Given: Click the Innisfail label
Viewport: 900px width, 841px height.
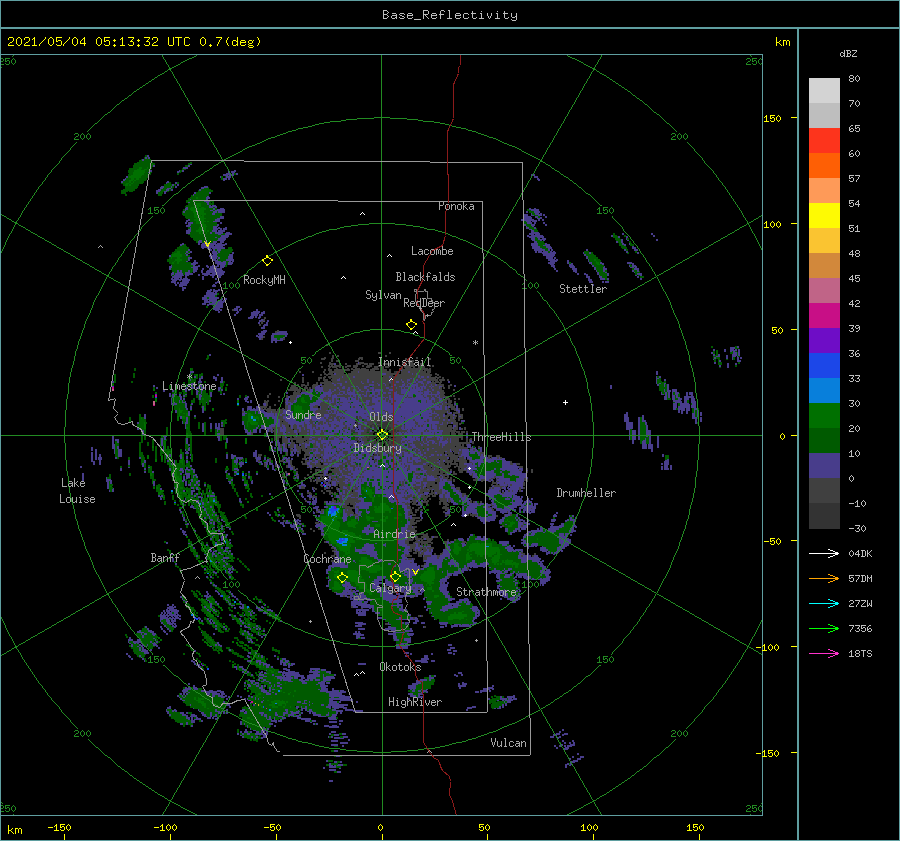Looking at the screenshot, I should (x=405, y=362).
